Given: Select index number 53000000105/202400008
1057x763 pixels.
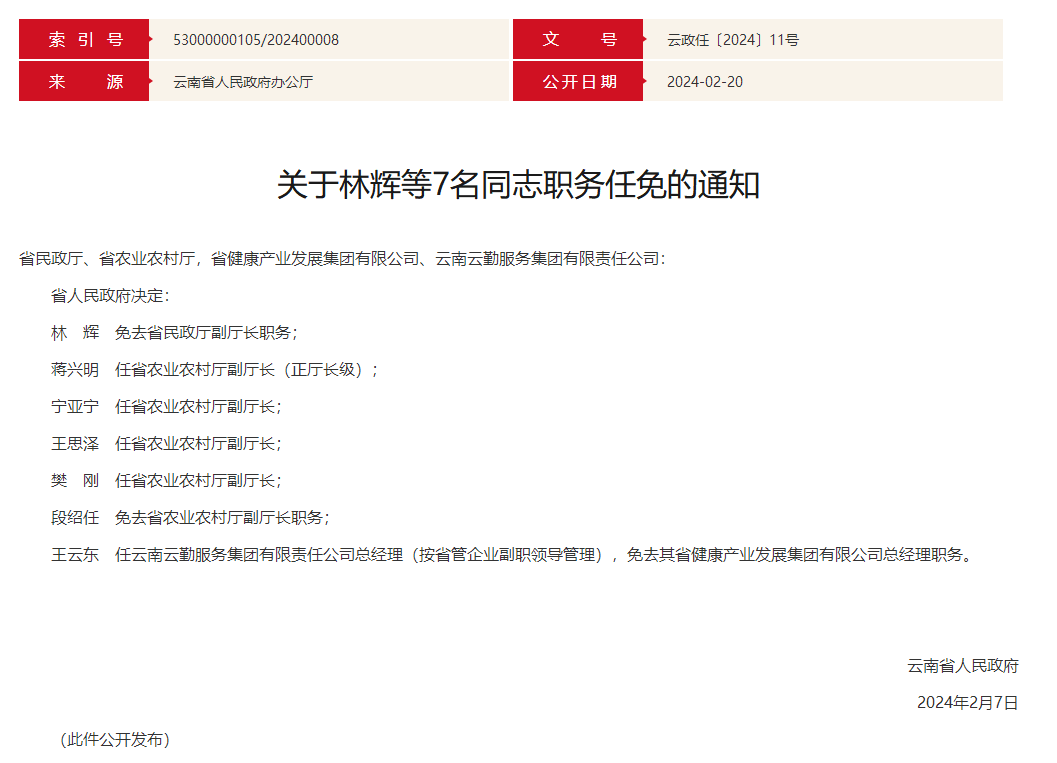Looking at the screenshot, I should (x=256, y=40).
